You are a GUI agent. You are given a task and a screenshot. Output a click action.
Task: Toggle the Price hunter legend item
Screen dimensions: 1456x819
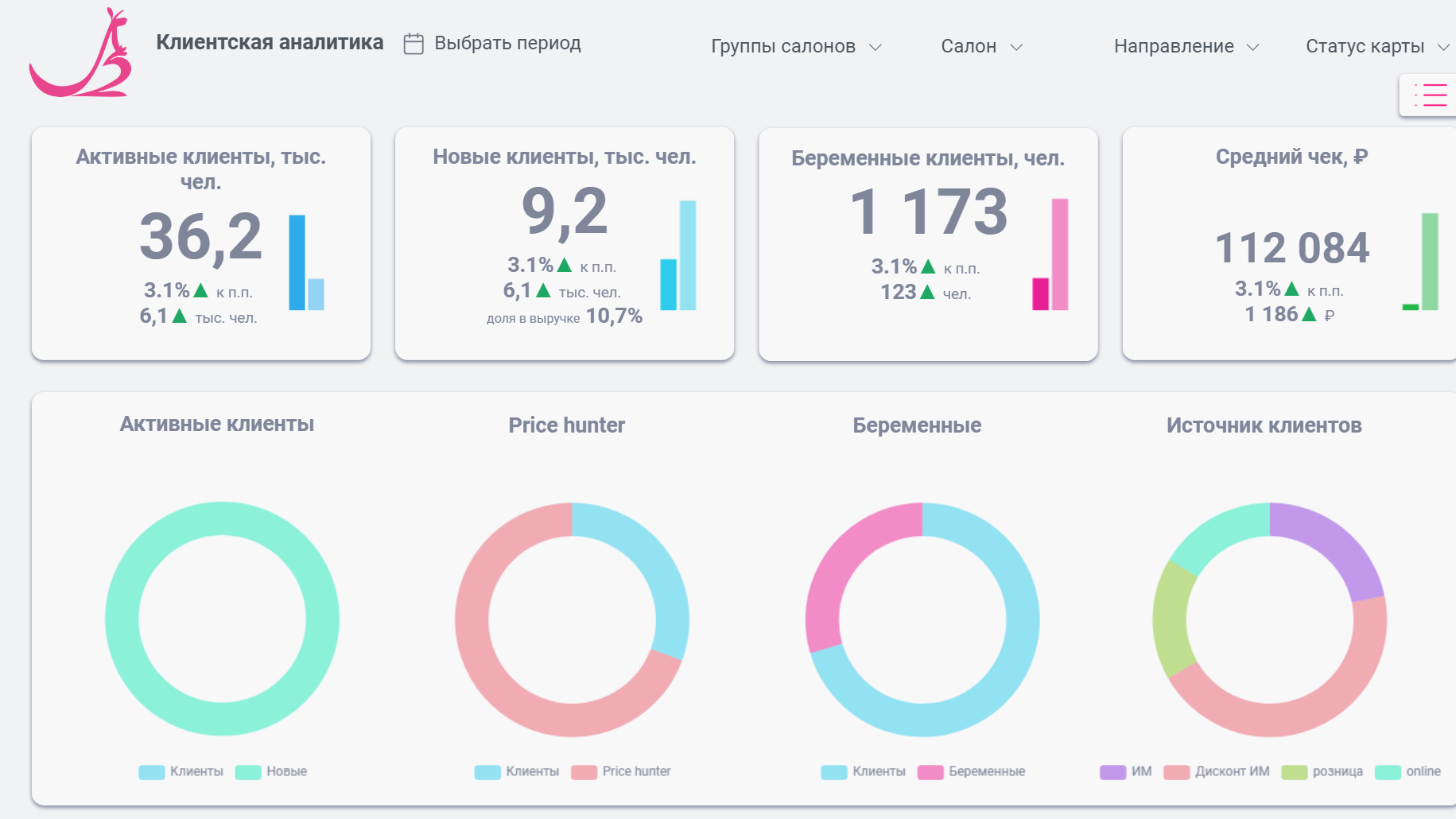[x=621, y=771]
